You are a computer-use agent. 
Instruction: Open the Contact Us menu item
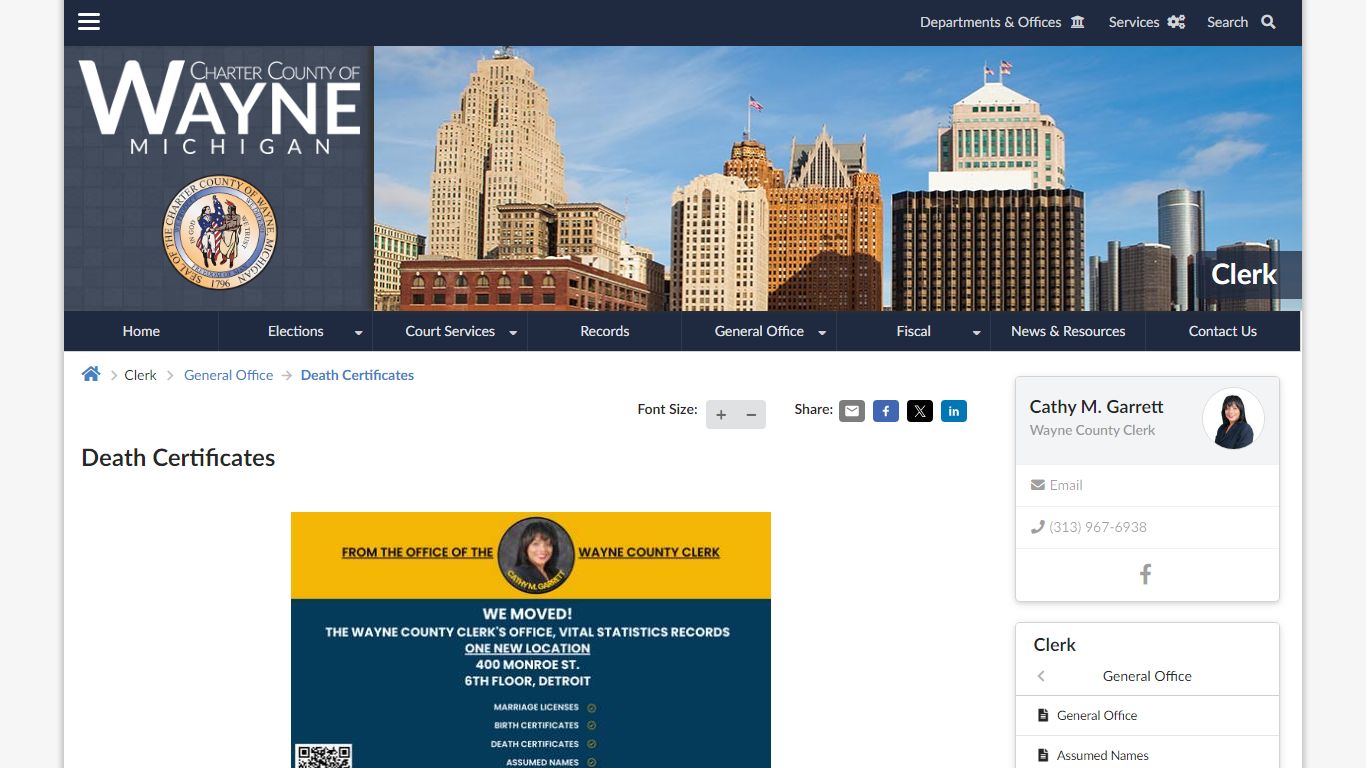point(1222,331)
